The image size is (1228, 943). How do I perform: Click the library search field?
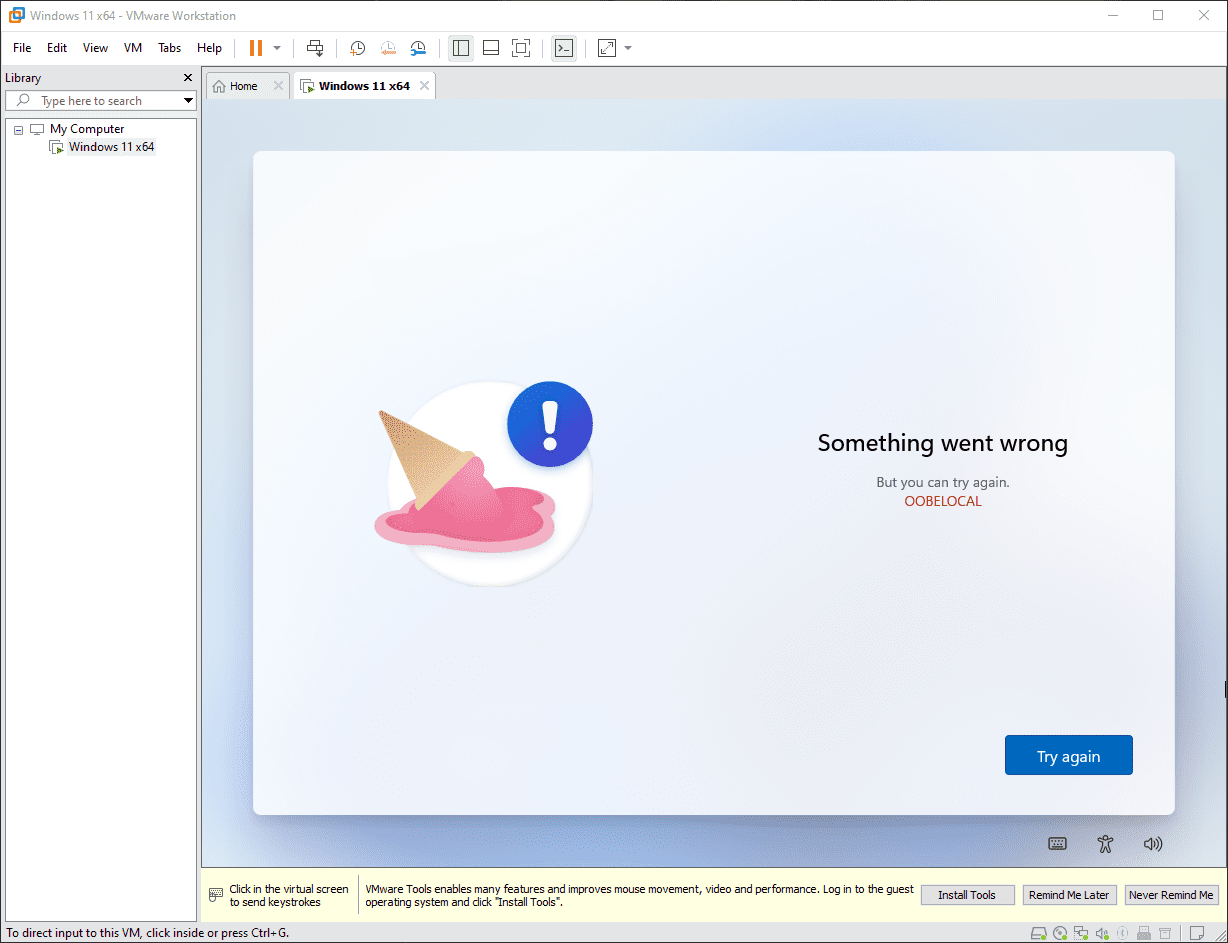tap(101, 101)
